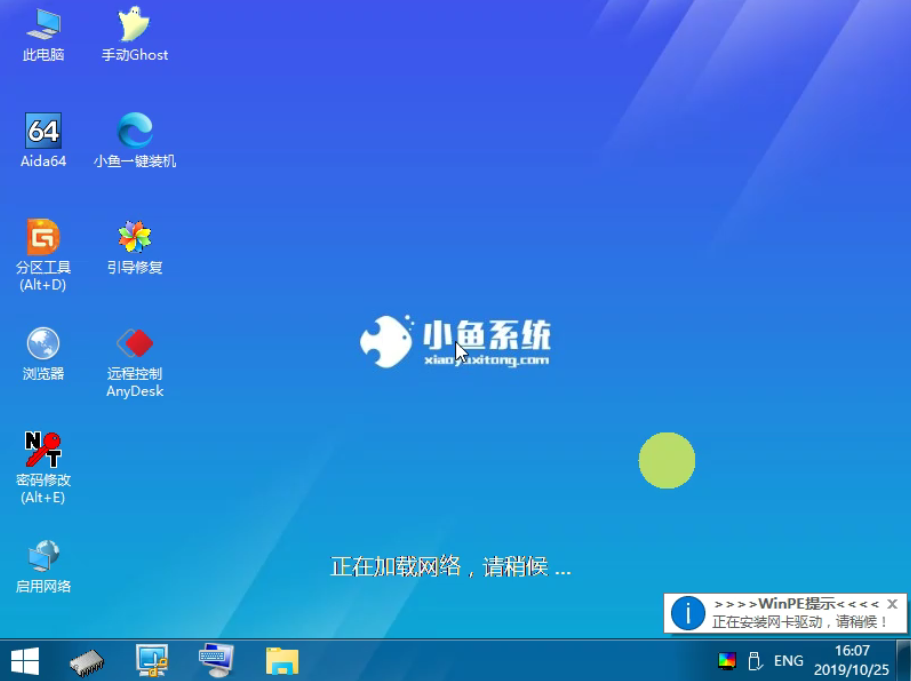Open the 密码修改 password reset tool
911x681 pixels.
42,452
